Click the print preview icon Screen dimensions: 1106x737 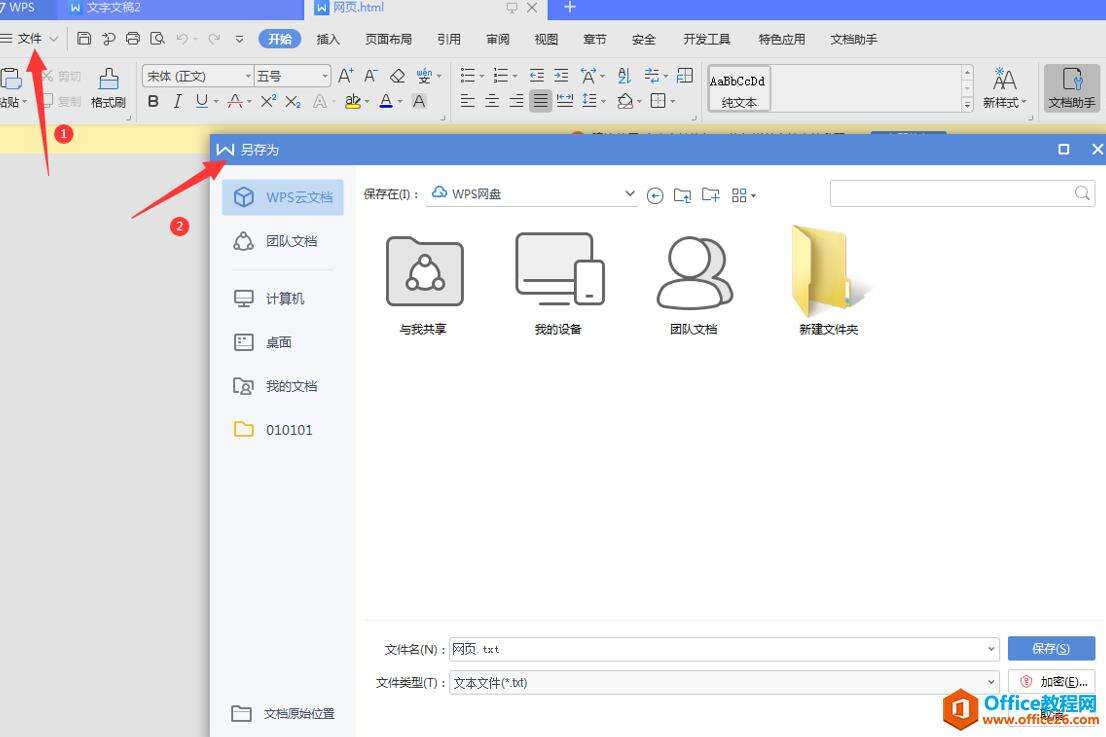[157, 39]
